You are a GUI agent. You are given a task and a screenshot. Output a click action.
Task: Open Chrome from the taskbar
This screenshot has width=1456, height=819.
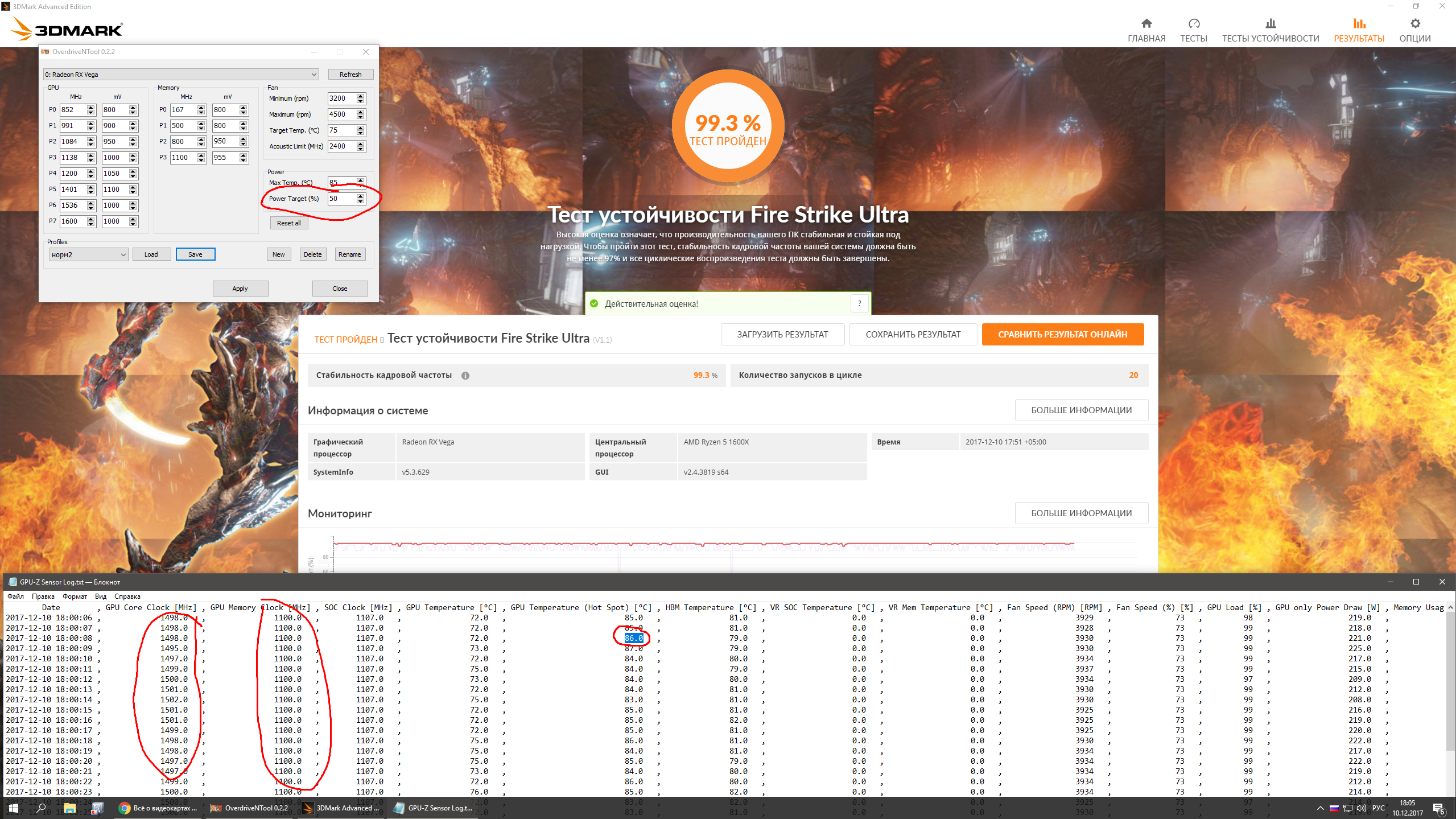124,808
